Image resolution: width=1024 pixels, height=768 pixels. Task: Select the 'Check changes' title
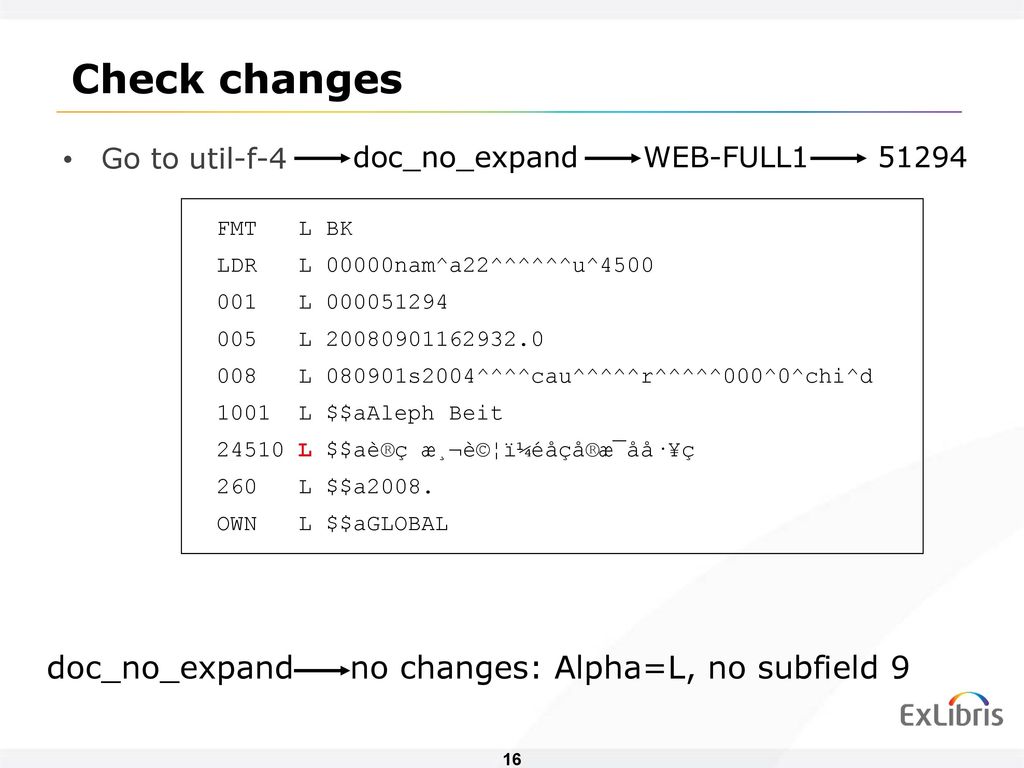coord(236,80)
